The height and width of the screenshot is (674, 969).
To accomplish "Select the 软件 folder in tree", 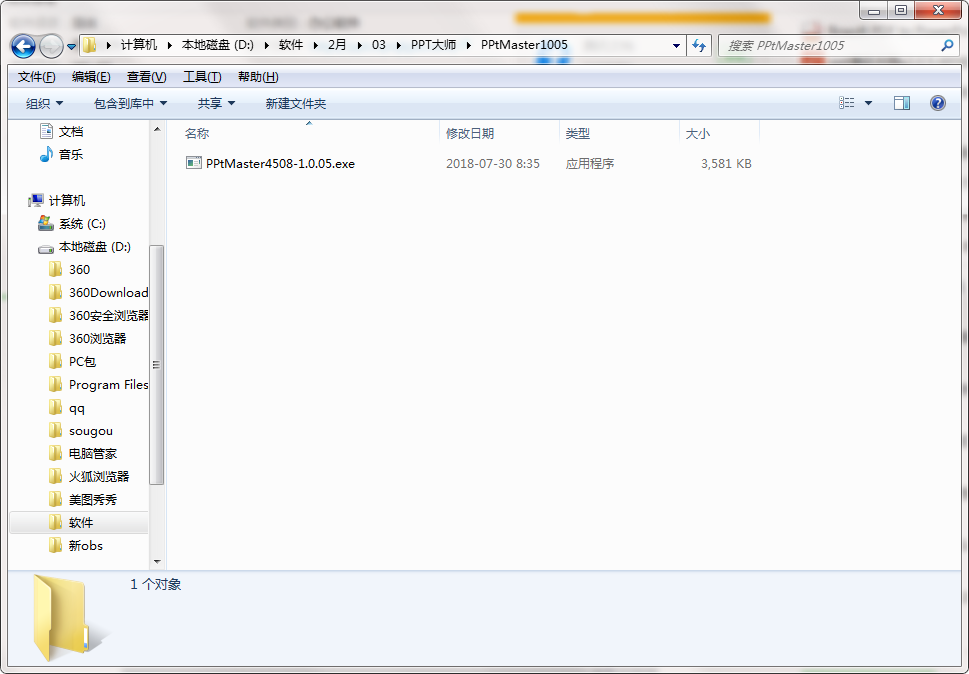I will [x=81, y=523].
